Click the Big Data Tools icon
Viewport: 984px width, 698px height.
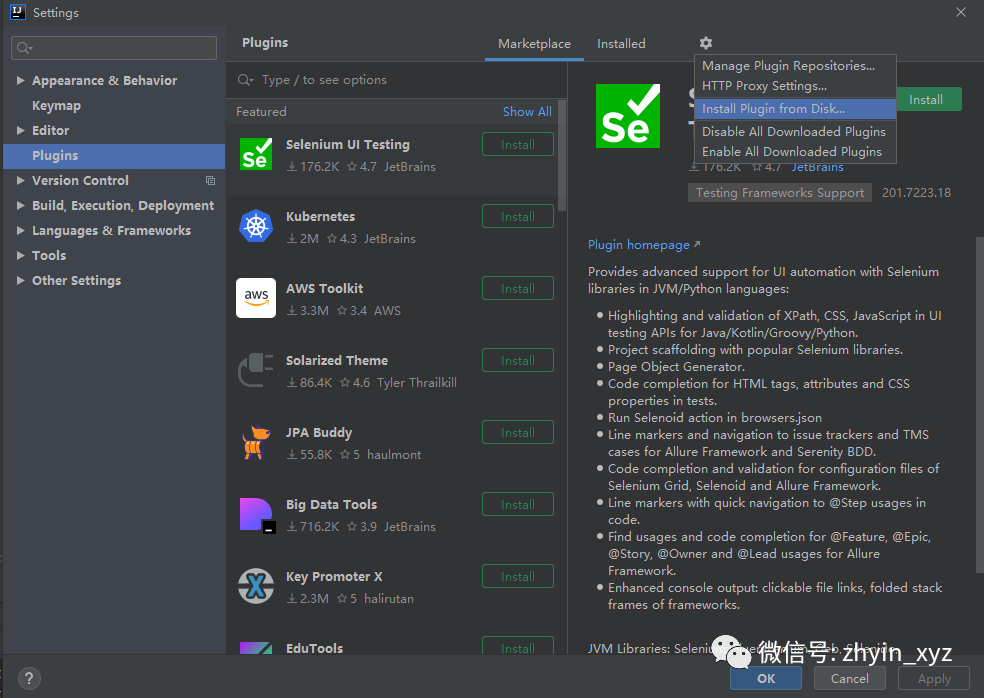(x=257, y=515)
